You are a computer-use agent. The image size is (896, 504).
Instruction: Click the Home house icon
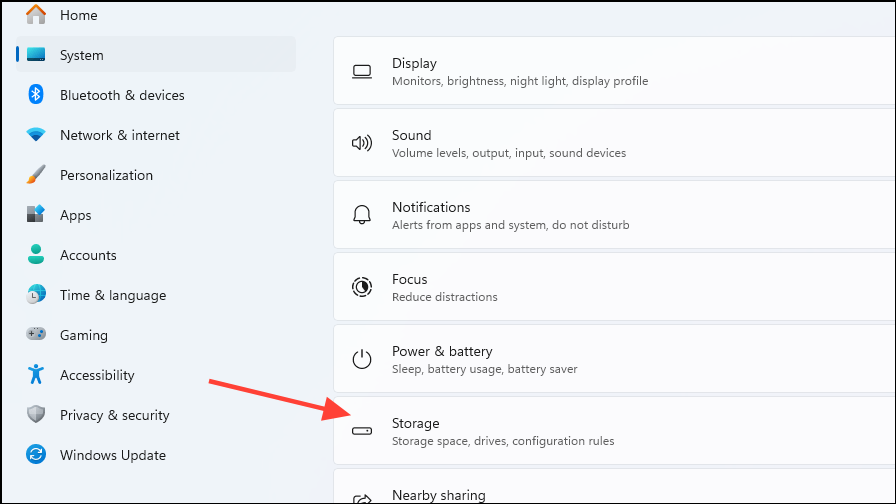click(36, 14)
